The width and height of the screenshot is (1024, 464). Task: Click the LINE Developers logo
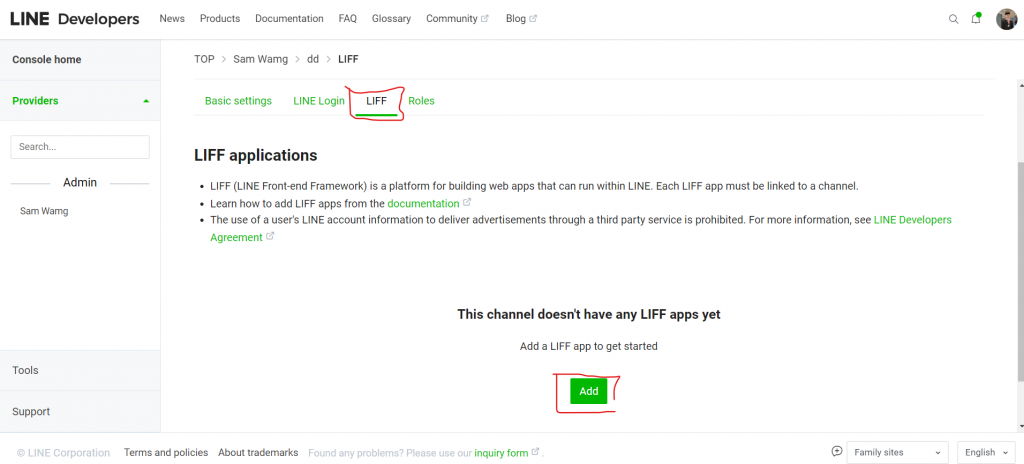coord(74,19)
